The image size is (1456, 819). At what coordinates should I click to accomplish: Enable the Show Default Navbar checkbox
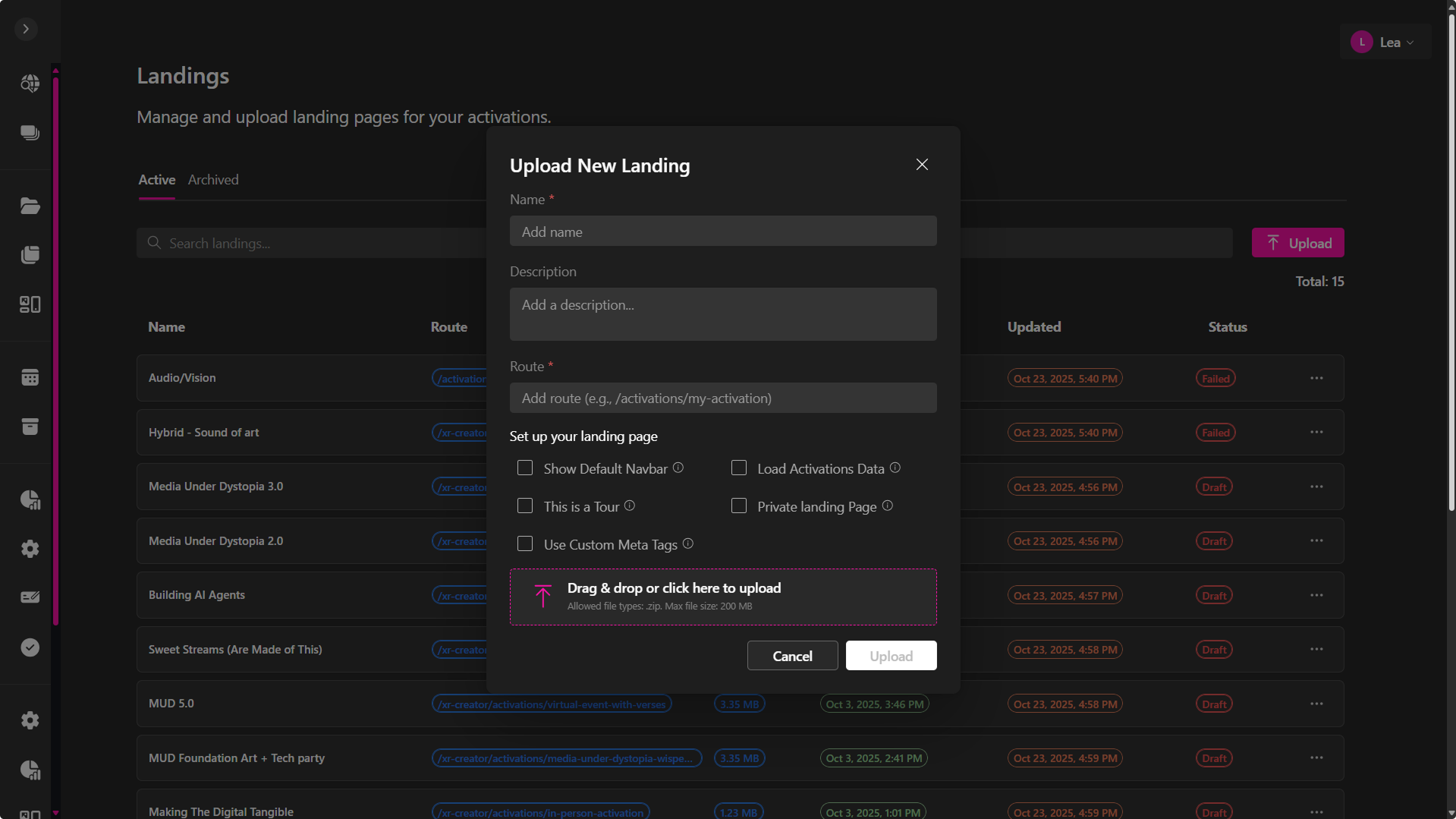[x=525, y=468]
